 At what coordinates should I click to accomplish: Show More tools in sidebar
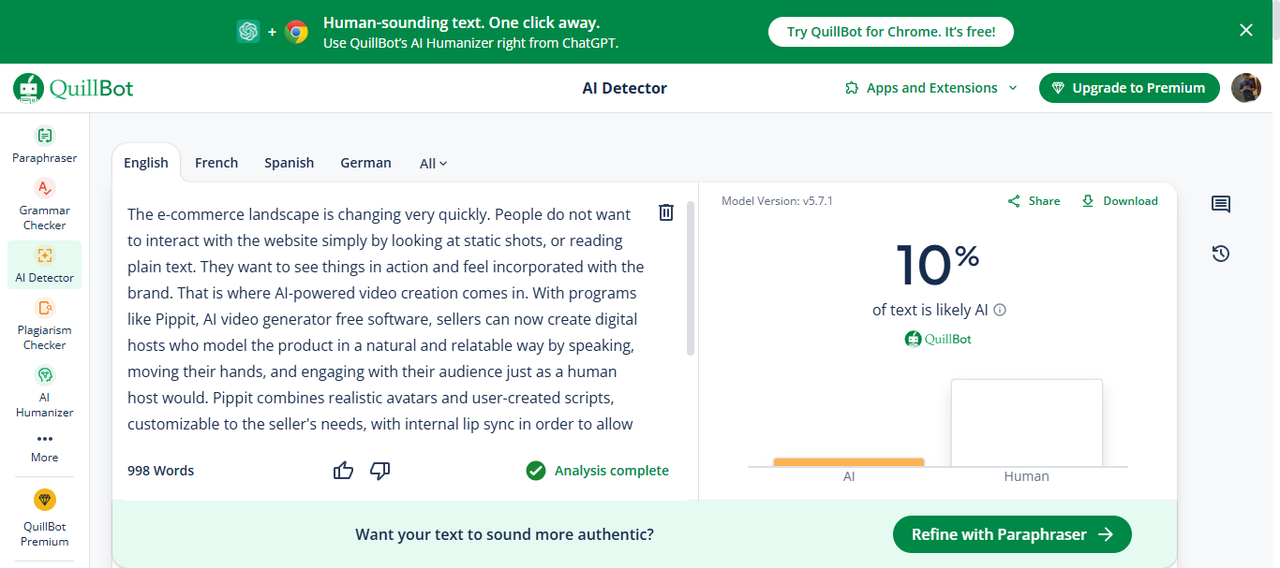44,446
